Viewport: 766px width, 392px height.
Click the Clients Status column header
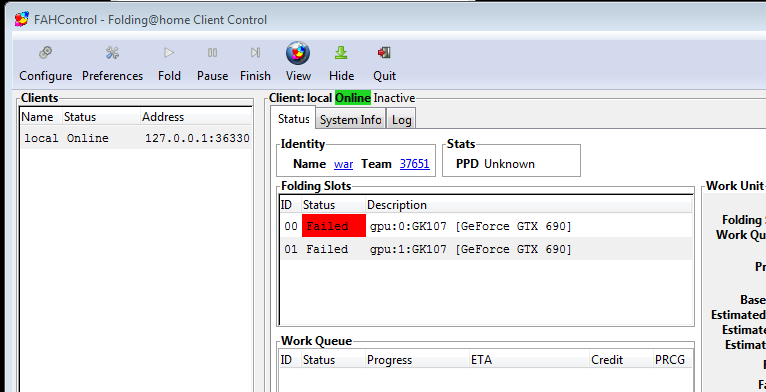click(x=101, y=117)
